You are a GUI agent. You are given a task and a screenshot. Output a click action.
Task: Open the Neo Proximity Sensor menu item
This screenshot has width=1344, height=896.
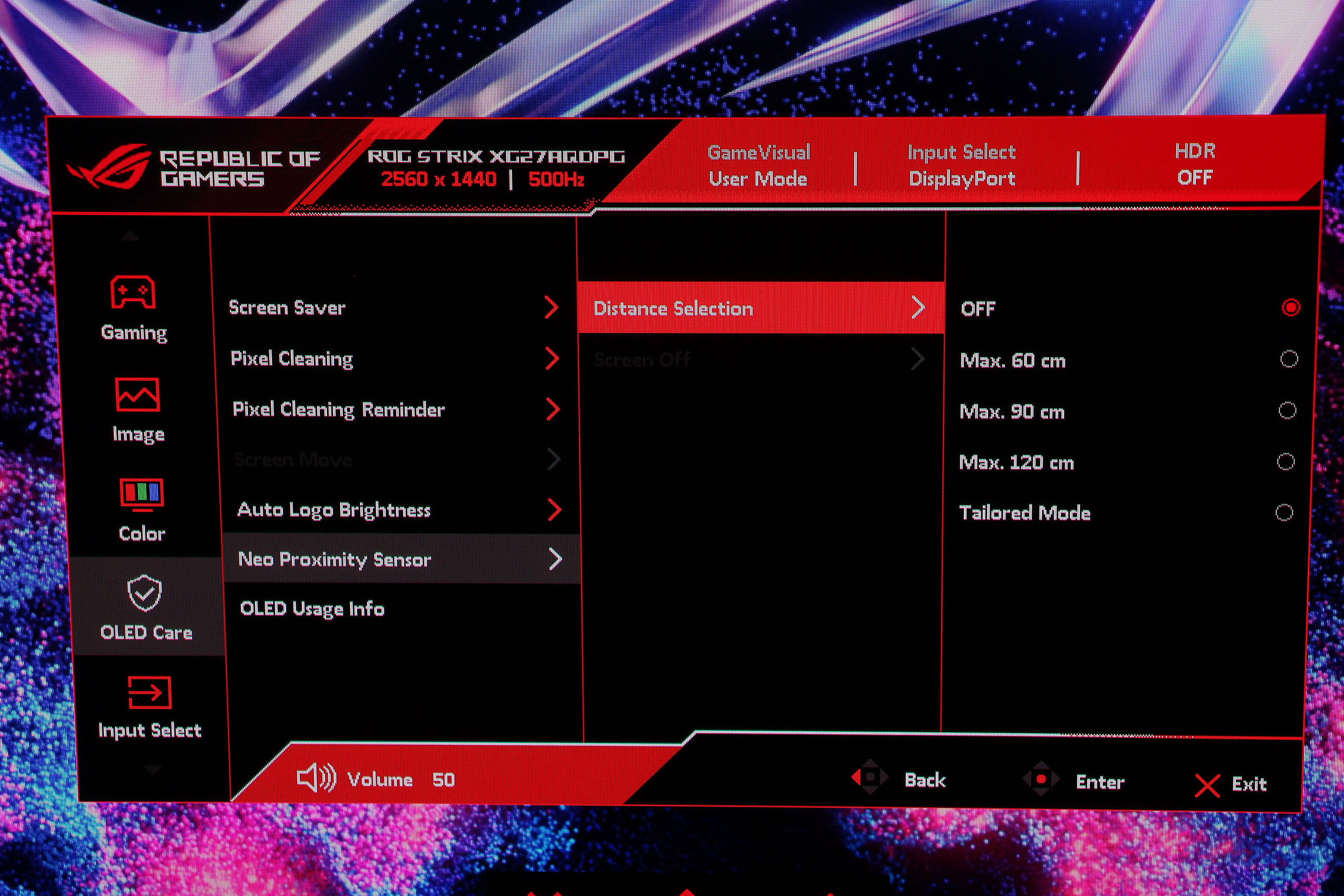[x=335, y=560]
